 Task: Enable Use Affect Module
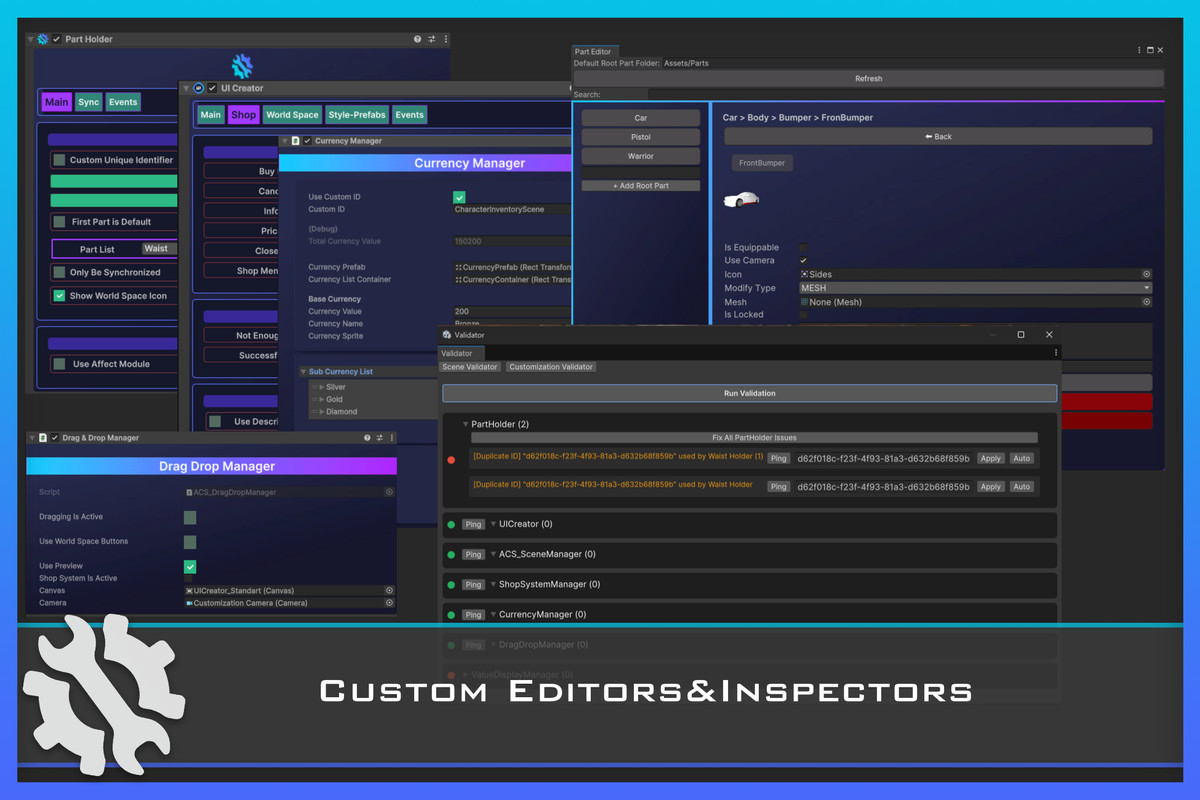click(x=60, y=364)
